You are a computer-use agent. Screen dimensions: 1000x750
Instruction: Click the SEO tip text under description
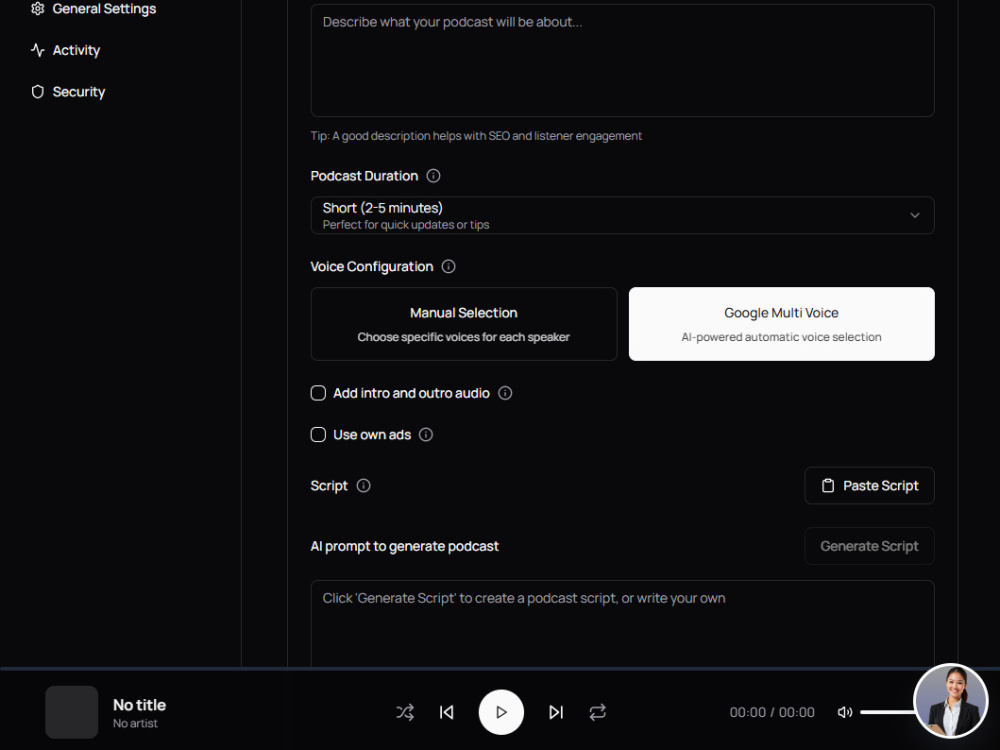(476, 136)
